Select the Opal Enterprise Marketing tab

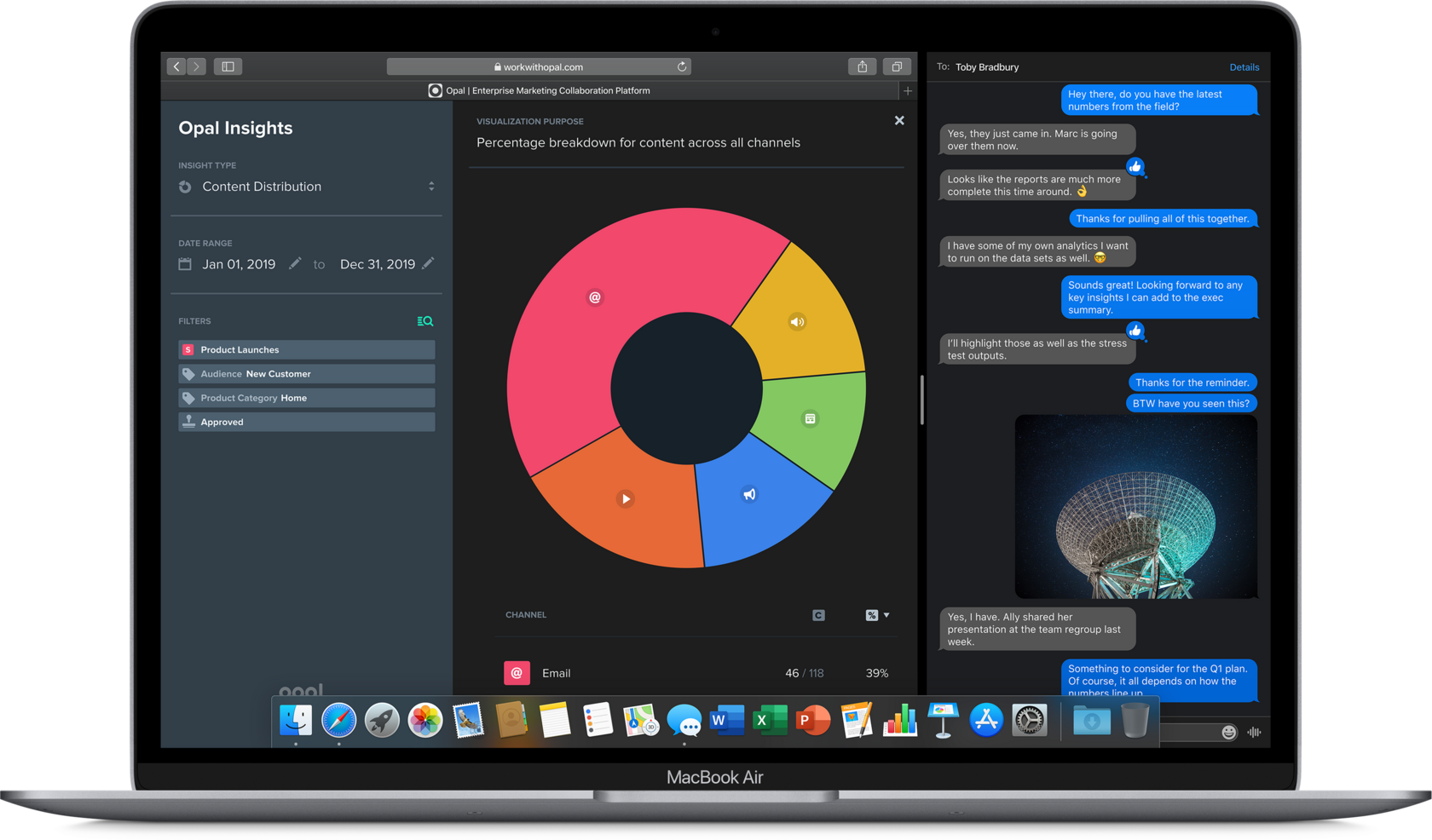tap(539, 90)
